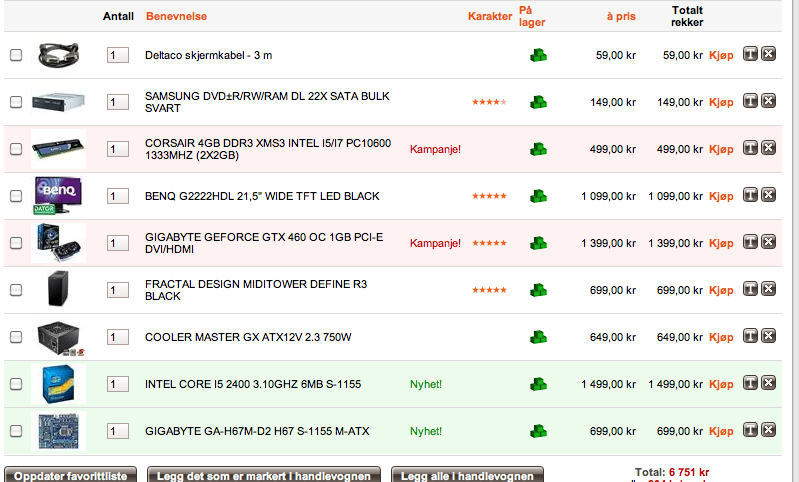
Task: Click the T icon for Intel Core i5 2400
Action: (750, 383)
